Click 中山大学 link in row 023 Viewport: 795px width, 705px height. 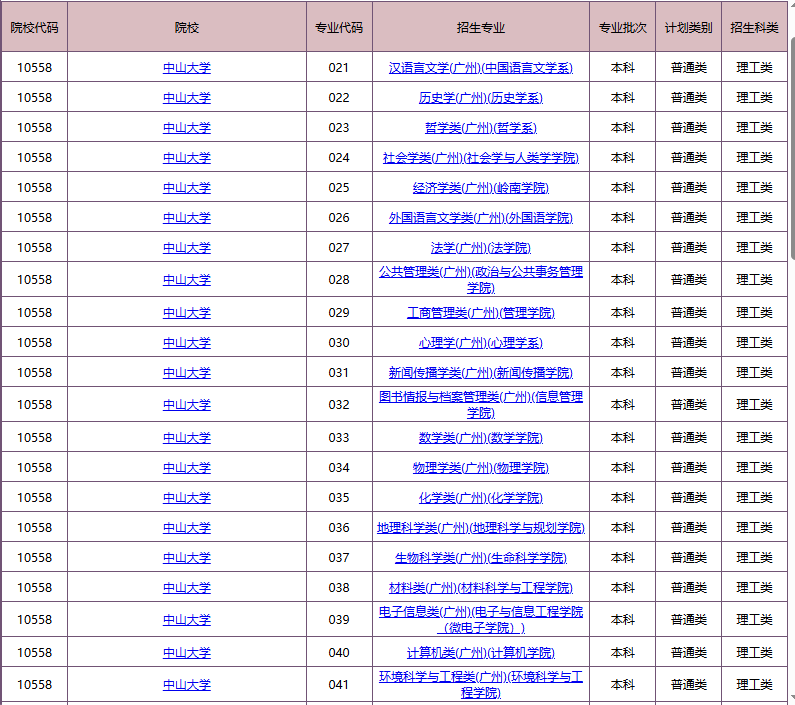coord(187,128)
